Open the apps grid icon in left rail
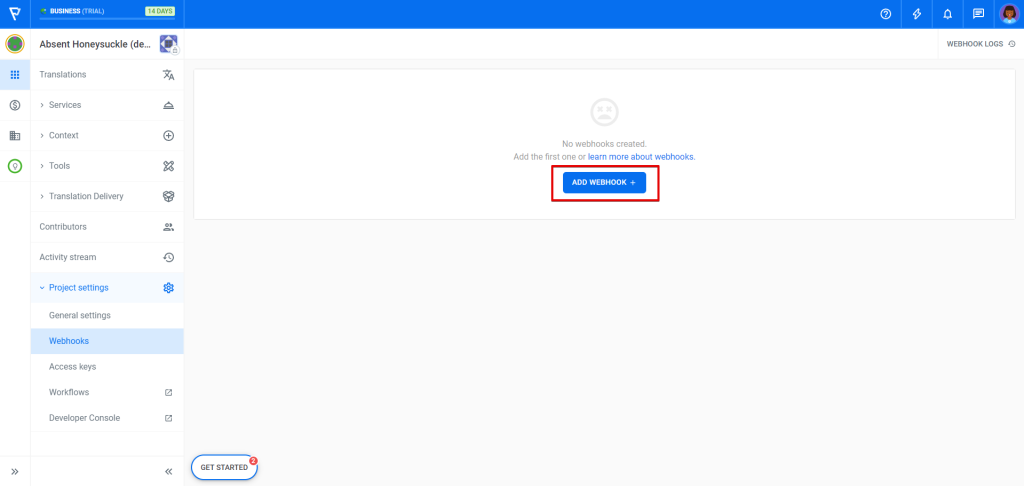 coord(15,75)
